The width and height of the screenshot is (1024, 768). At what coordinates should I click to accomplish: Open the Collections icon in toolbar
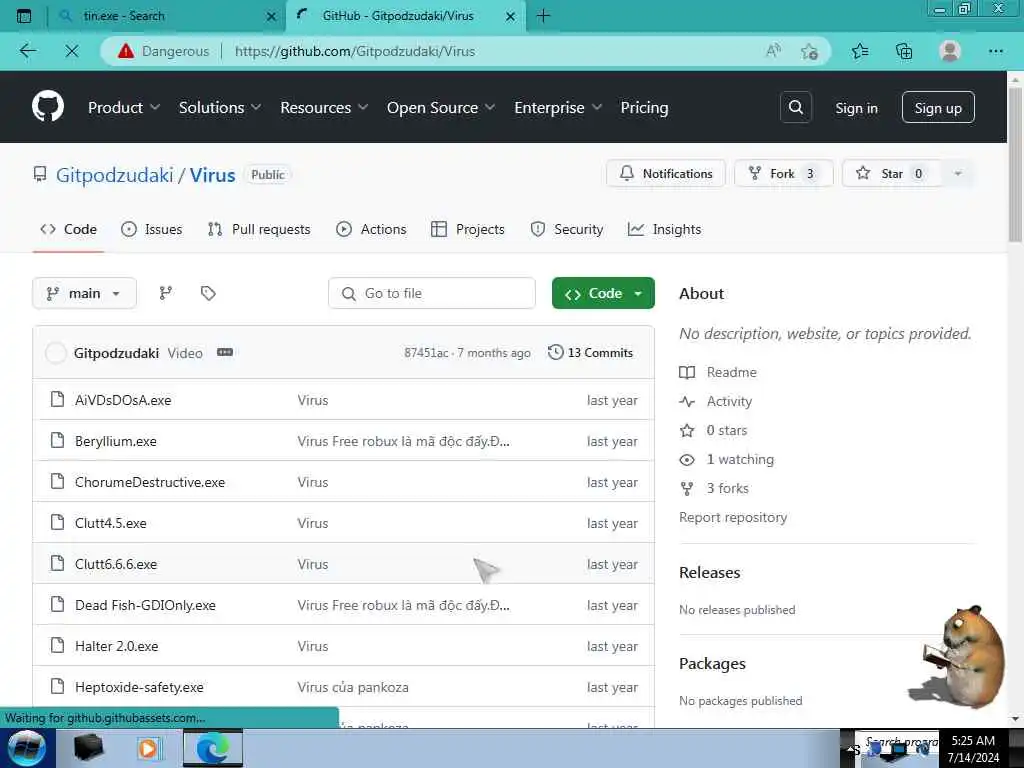tap(904, 51)
